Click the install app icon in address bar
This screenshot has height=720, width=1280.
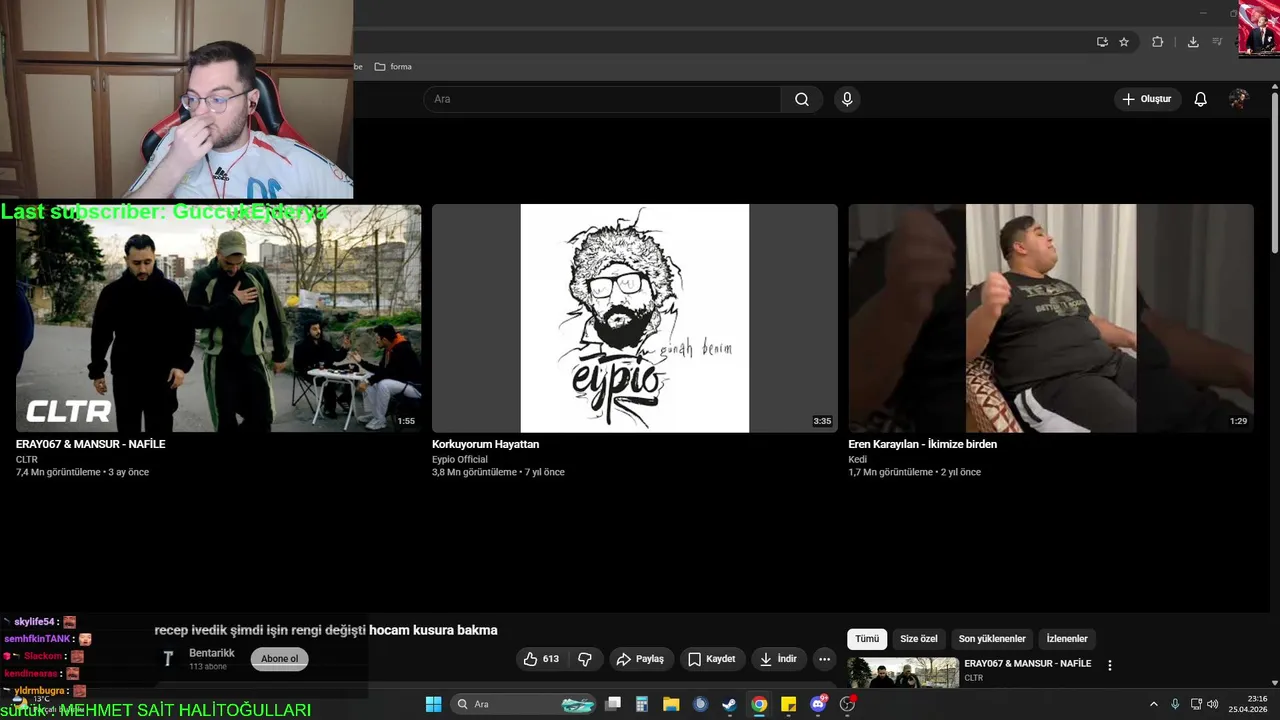click(x=1102, y=42)
